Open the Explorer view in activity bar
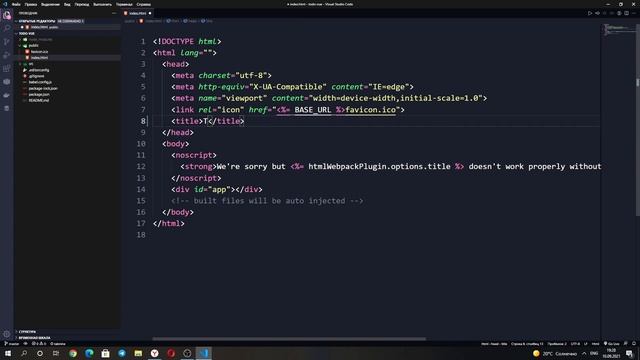Viewport: 640px width, 360px height. 7,16
